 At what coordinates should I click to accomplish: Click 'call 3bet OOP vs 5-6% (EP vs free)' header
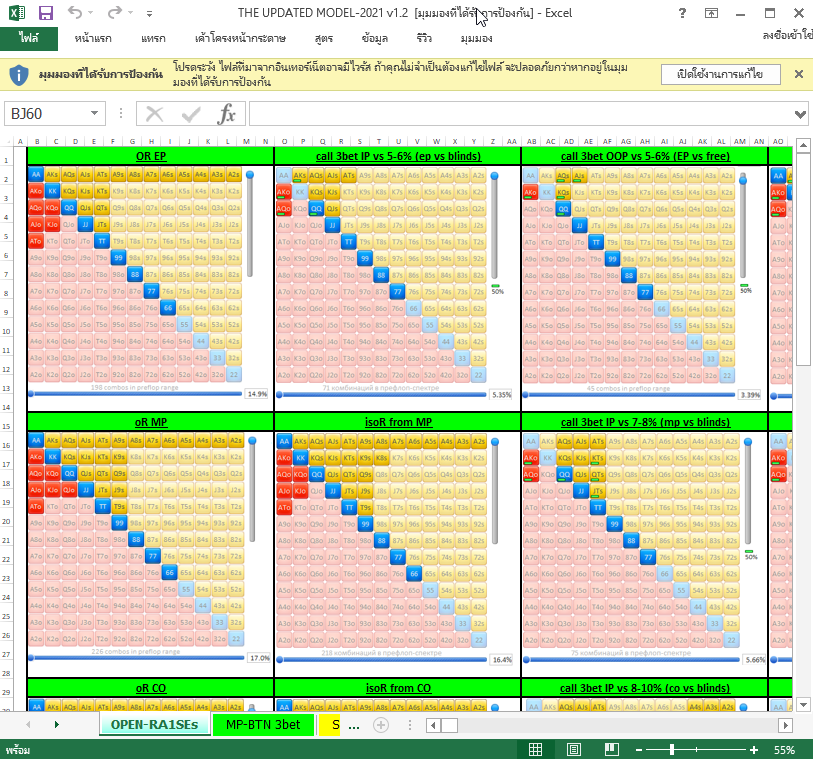tap(645, 156)
